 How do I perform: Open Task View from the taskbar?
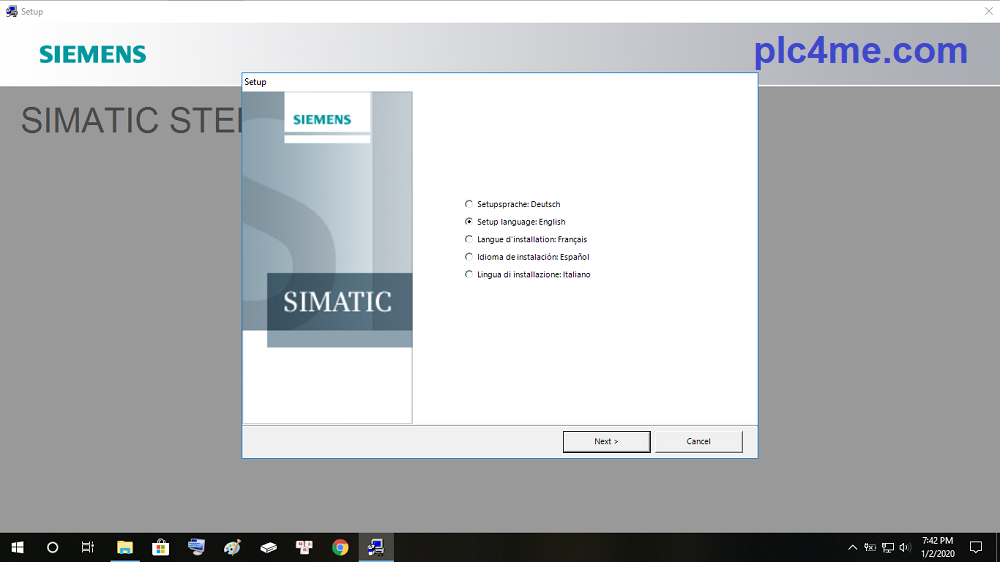click(x=88, y=547)
